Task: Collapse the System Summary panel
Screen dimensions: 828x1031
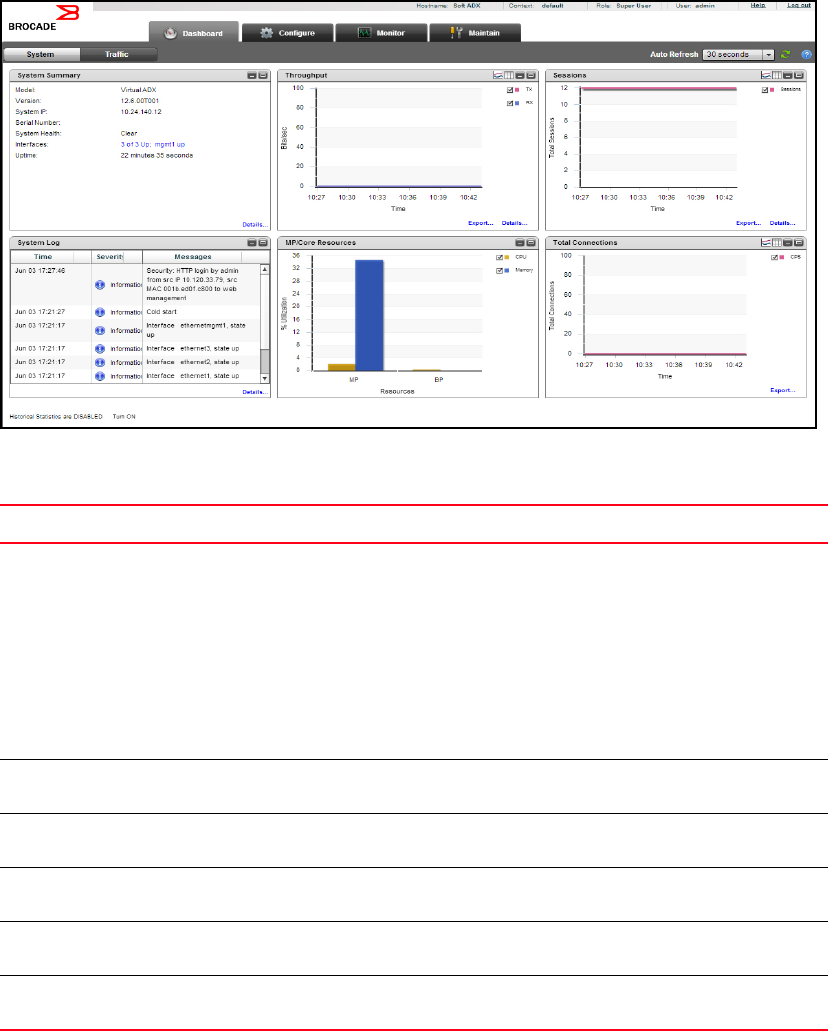Action: [252, 75]
